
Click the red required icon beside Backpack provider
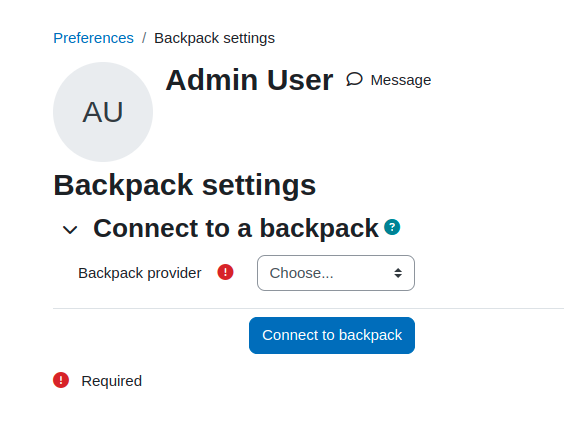click(226, 272)
